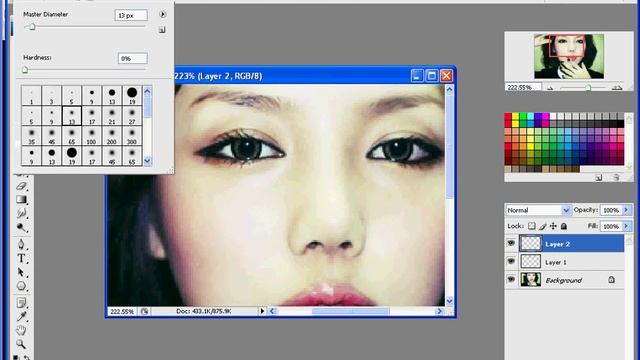640x360 pixels.
Task: Click the Layer 2 thumbnail
Action: (531, 243)
